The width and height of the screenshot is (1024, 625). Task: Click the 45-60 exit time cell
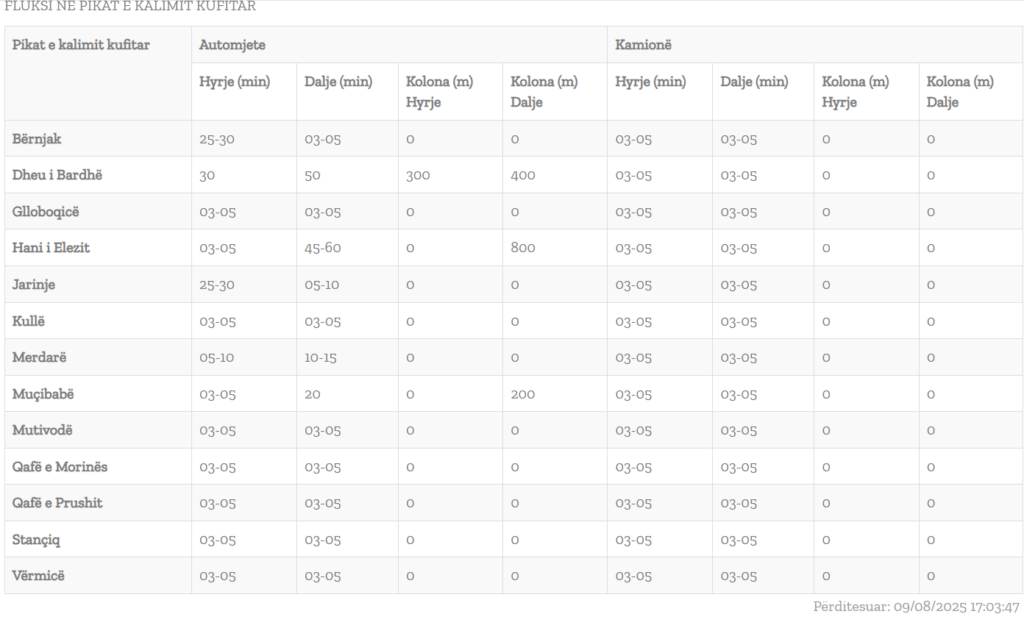coord(323,248)
